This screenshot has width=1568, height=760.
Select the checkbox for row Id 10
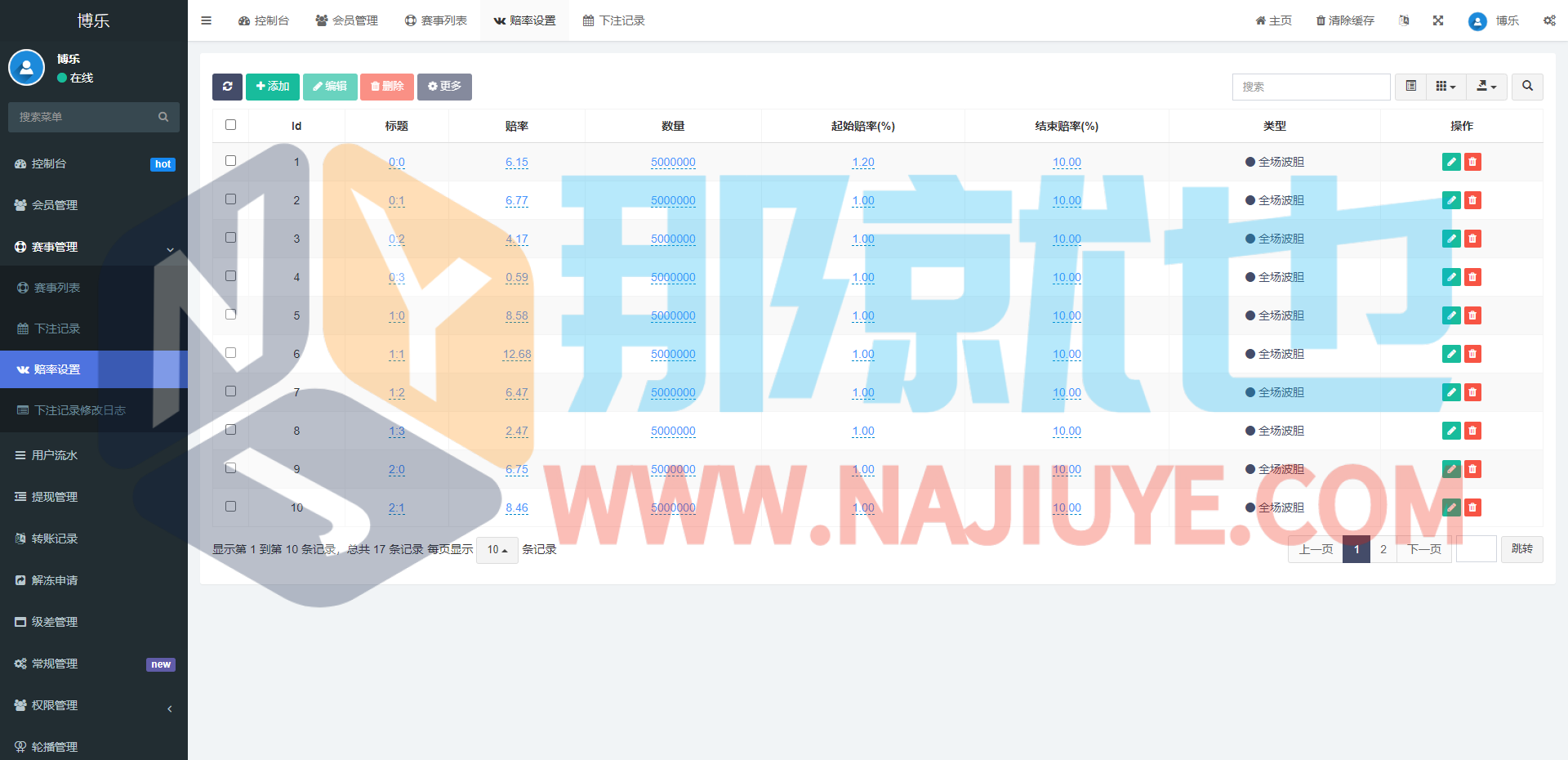click(x=230, y=507)
